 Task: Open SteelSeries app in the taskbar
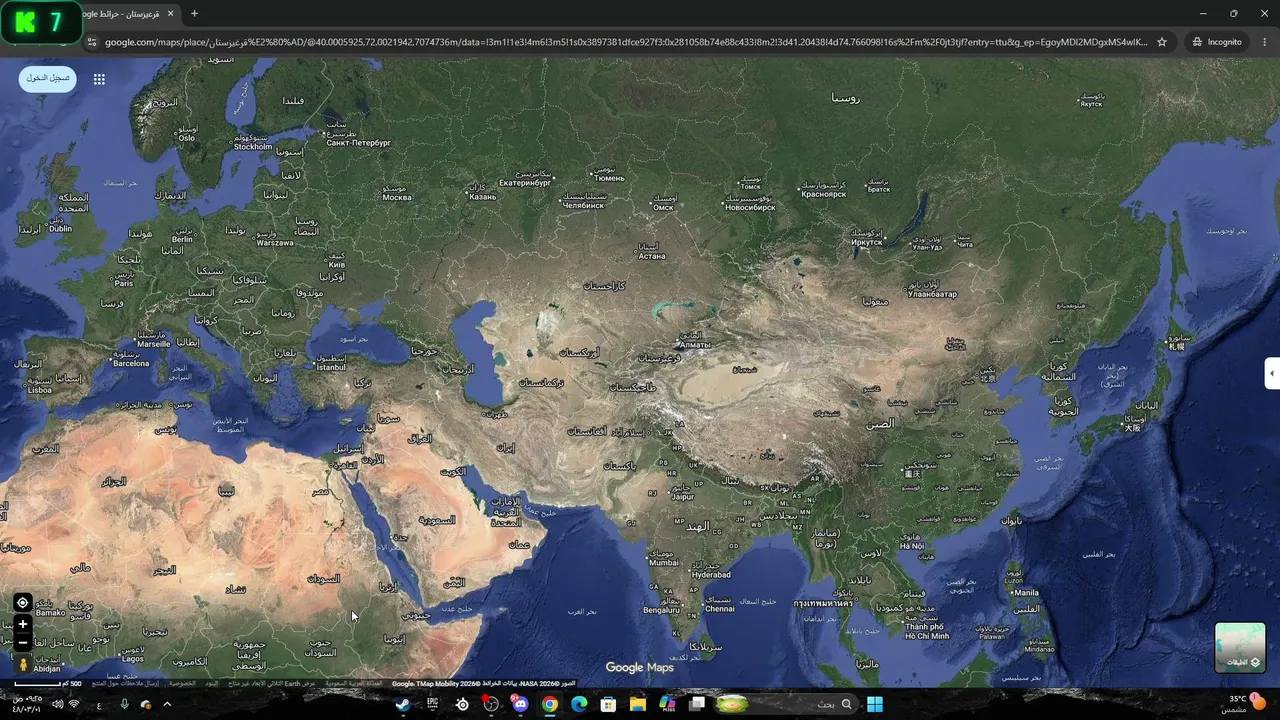pos(462,704)
